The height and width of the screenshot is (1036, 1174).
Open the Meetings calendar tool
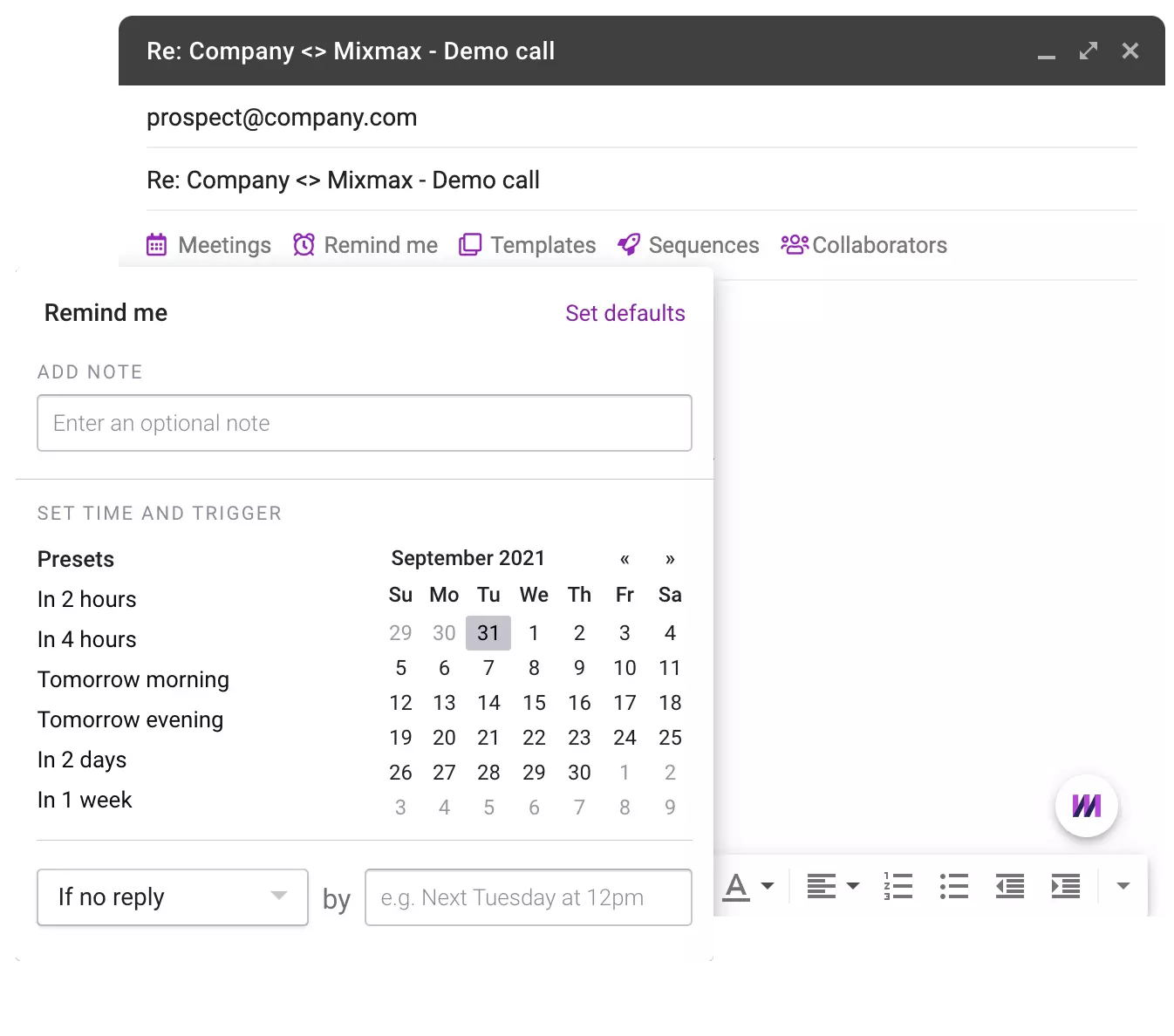click(x=208, y=245)
